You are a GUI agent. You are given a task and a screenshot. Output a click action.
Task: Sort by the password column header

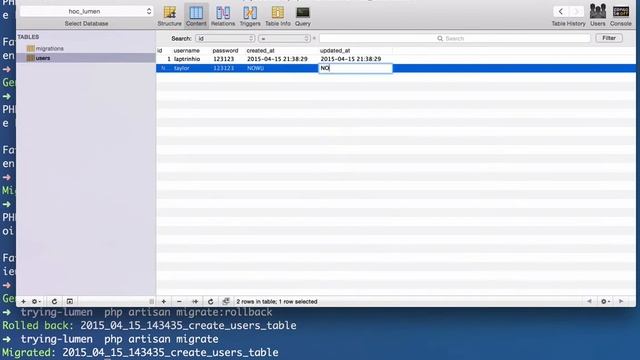225,51
